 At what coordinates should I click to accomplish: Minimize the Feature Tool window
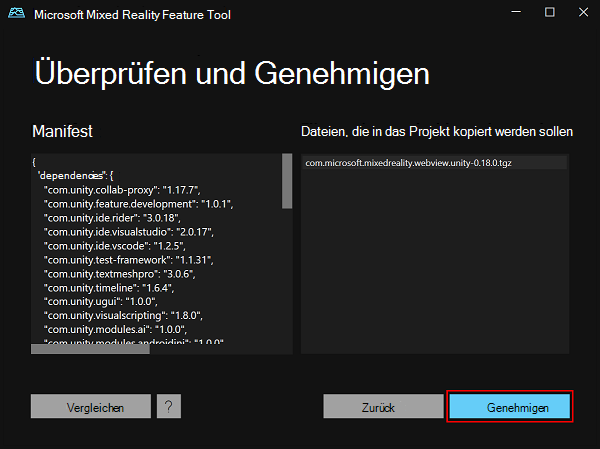[x=516, y=12]
